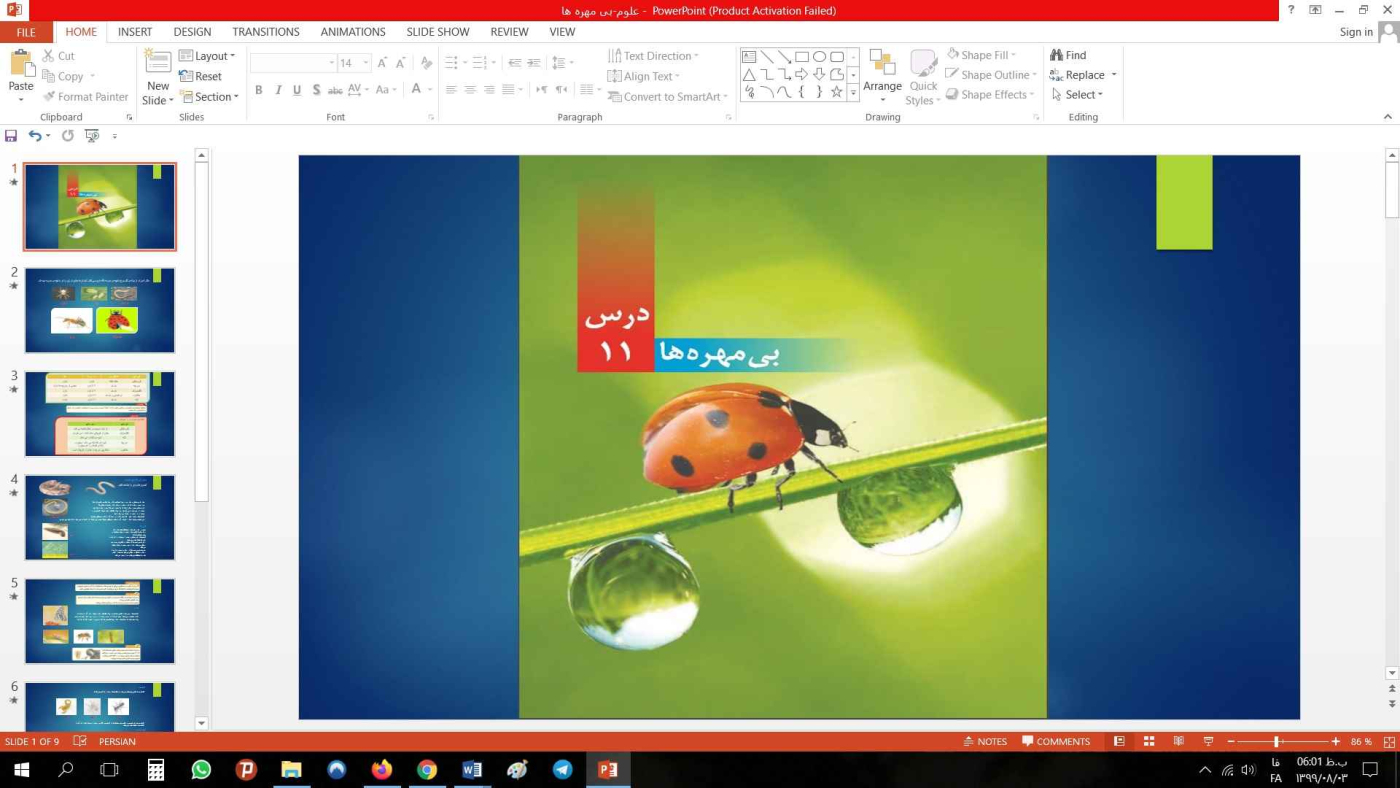Image resolution: width=1400 pixels, height=788 pixels.
Task: Select slide 3 thumbnail
Action: coord(100,414)
